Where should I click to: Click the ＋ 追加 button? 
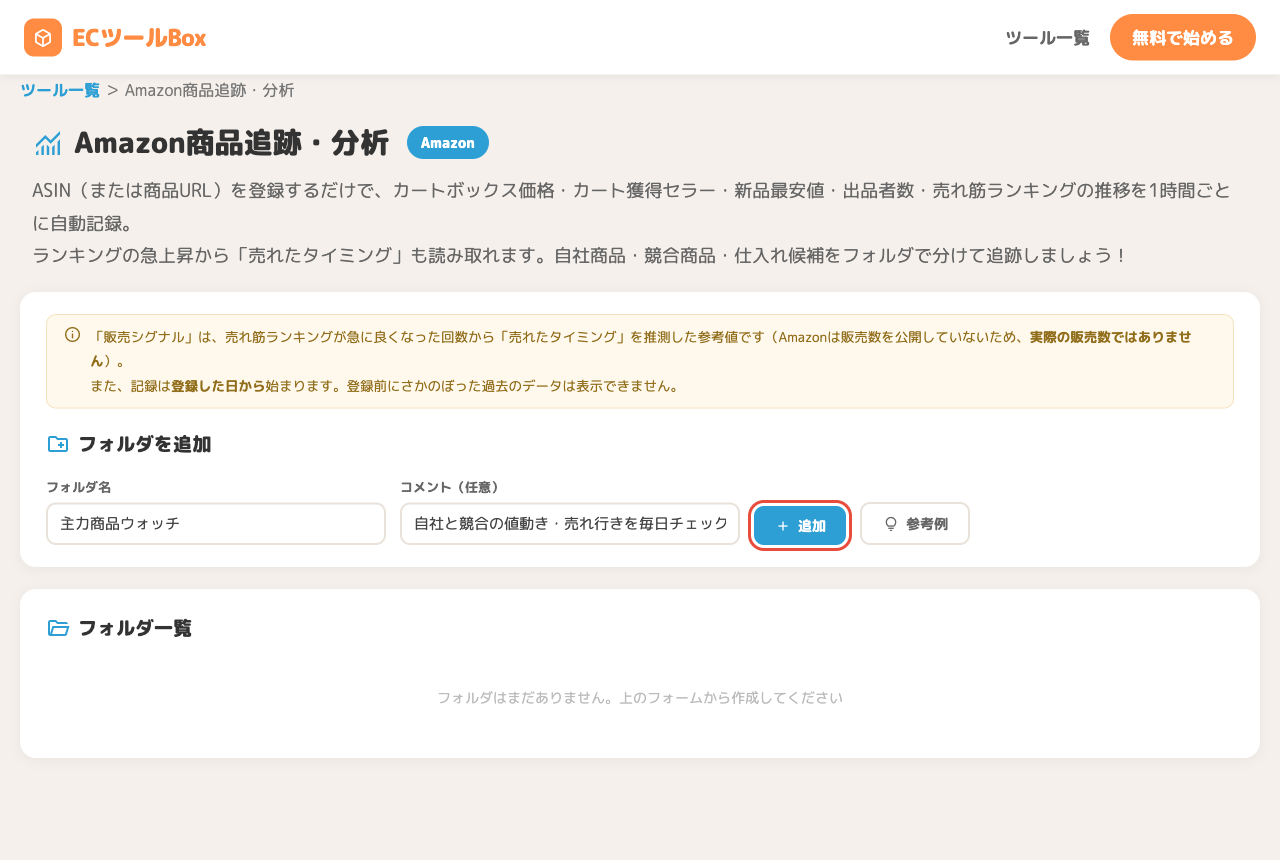(x=800, y=525)
